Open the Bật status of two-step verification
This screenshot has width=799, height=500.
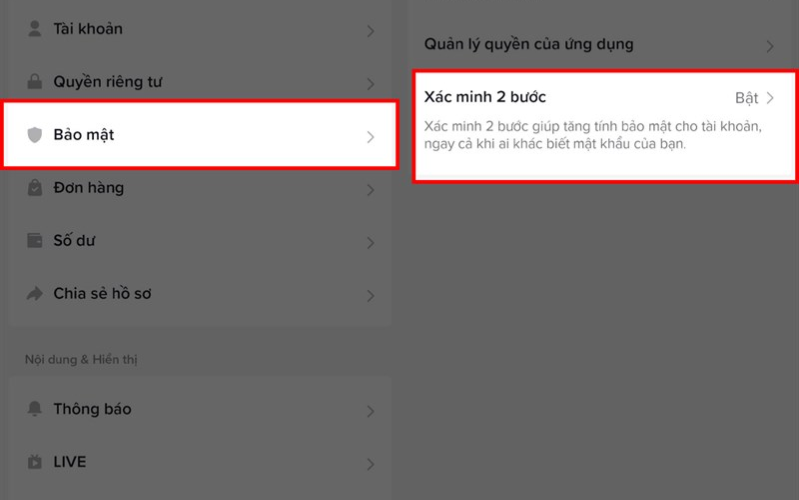746,98
